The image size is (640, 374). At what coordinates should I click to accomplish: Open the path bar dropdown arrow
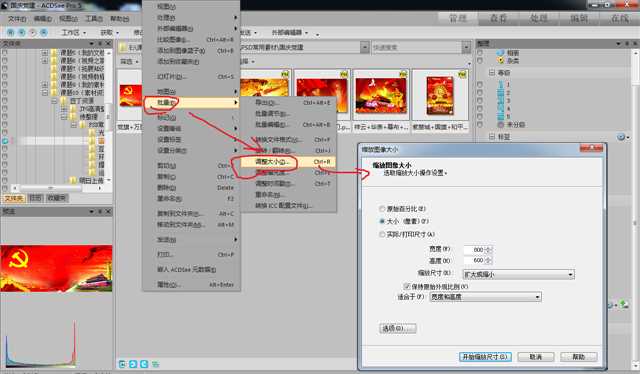click(364, 47)
